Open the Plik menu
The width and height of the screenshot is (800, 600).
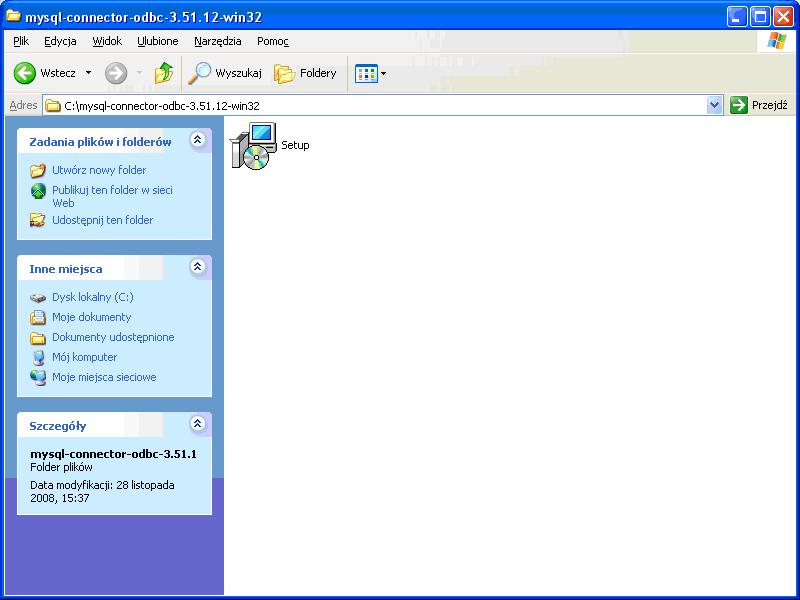coord(21,41)
